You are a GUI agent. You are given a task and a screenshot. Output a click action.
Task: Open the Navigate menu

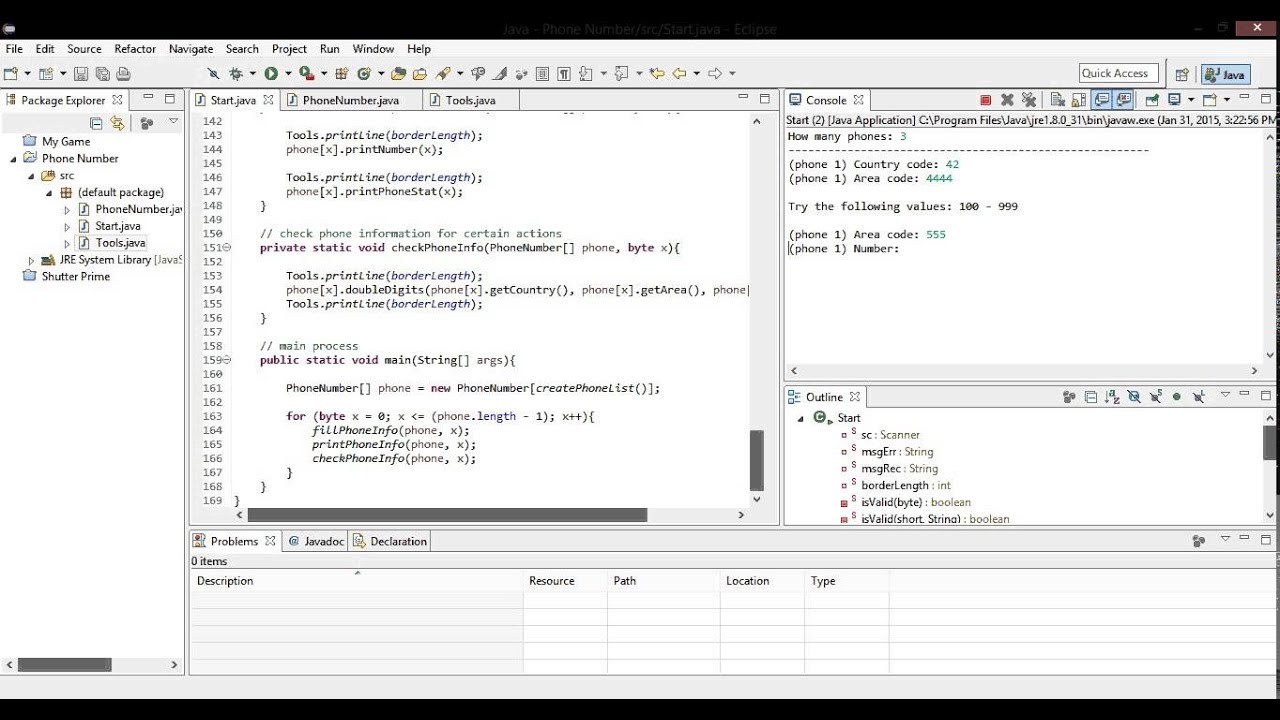click(x=191, y=49)
